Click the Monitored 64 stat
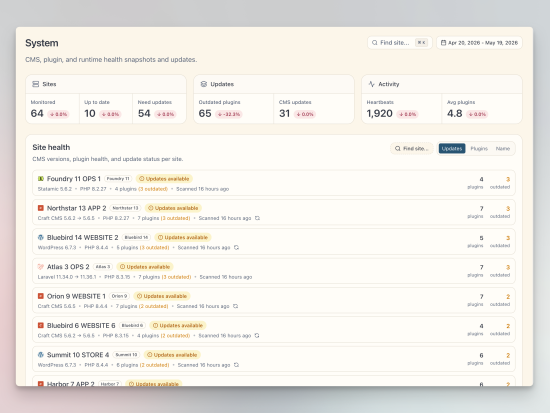This screenshot has height=413, width=550. (53, 109)
